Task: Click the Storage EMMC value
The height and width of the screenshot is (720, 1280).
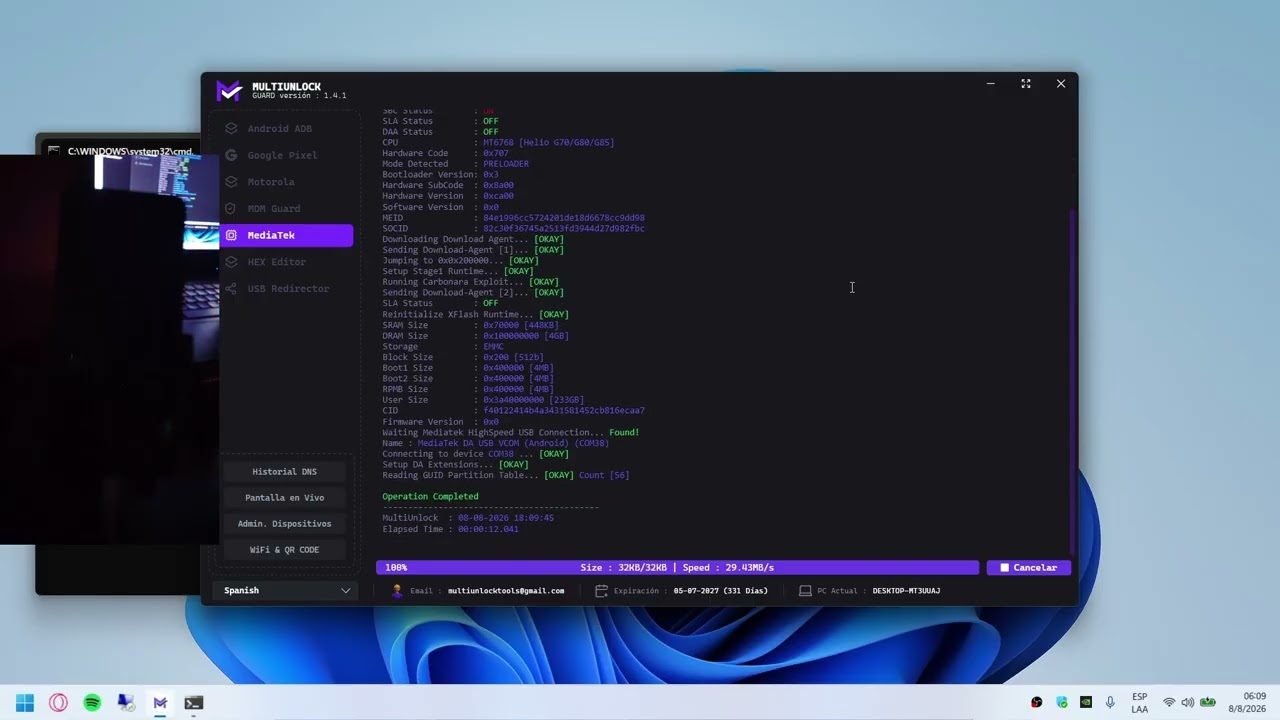Action: tap(493, 347)
